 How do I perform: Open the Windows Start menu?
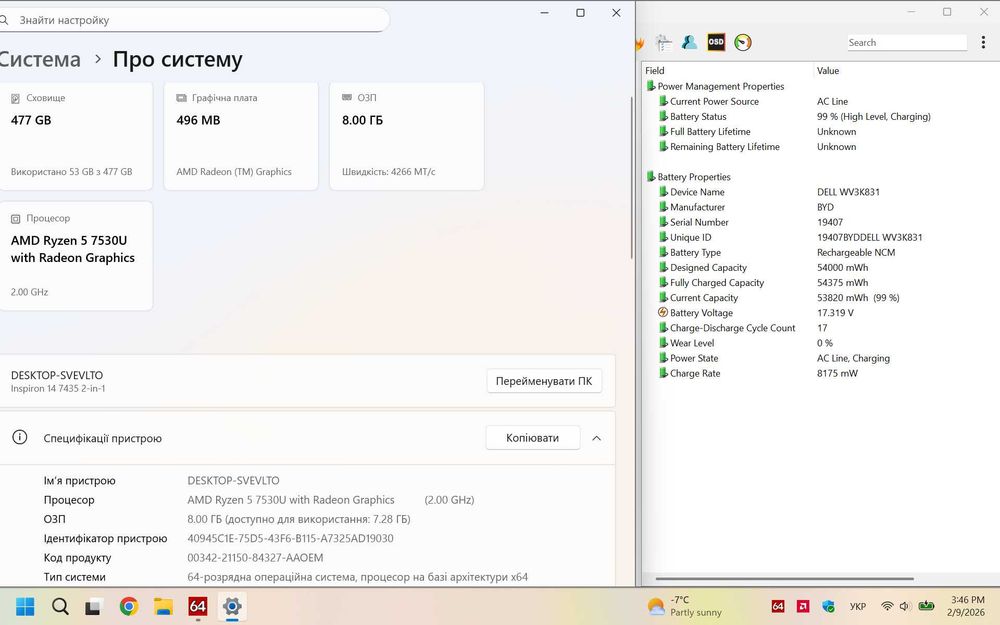tap(26, 606)
